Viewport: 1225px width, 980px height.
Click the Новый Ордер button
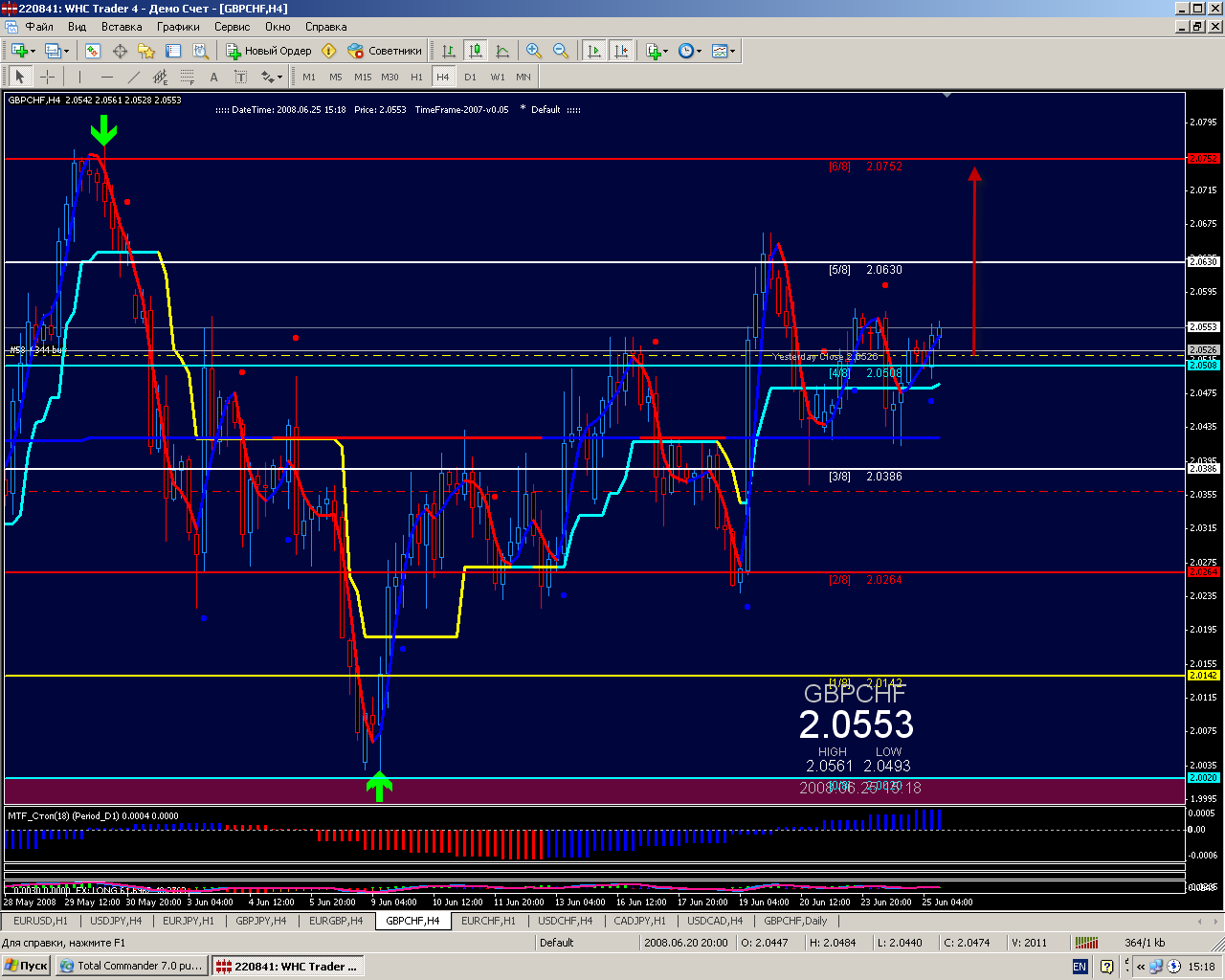(x=269, y=51)
